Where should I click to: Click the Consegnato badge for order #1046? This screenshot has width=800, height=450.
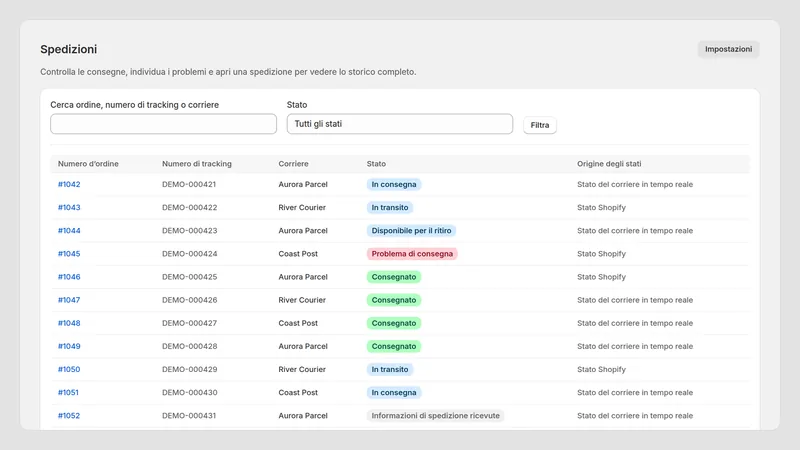pyautogui.click(x=394, y=277)
